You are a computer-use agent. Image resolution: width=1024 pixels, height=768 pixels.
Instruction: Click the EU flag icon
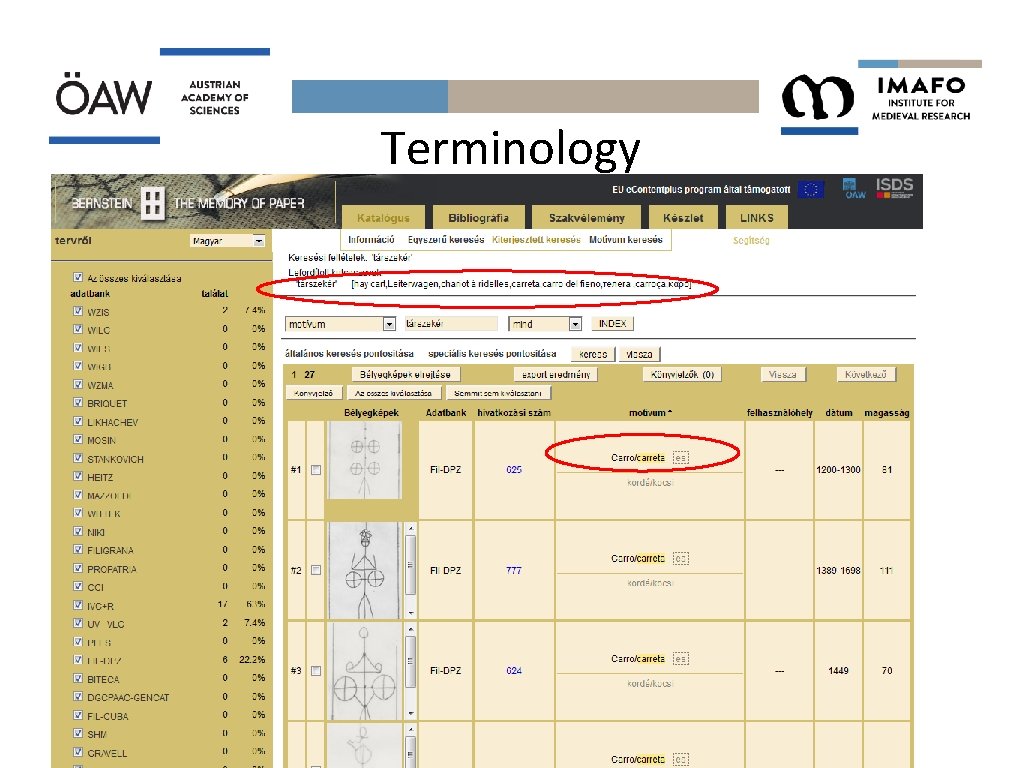tap(810, 189)
